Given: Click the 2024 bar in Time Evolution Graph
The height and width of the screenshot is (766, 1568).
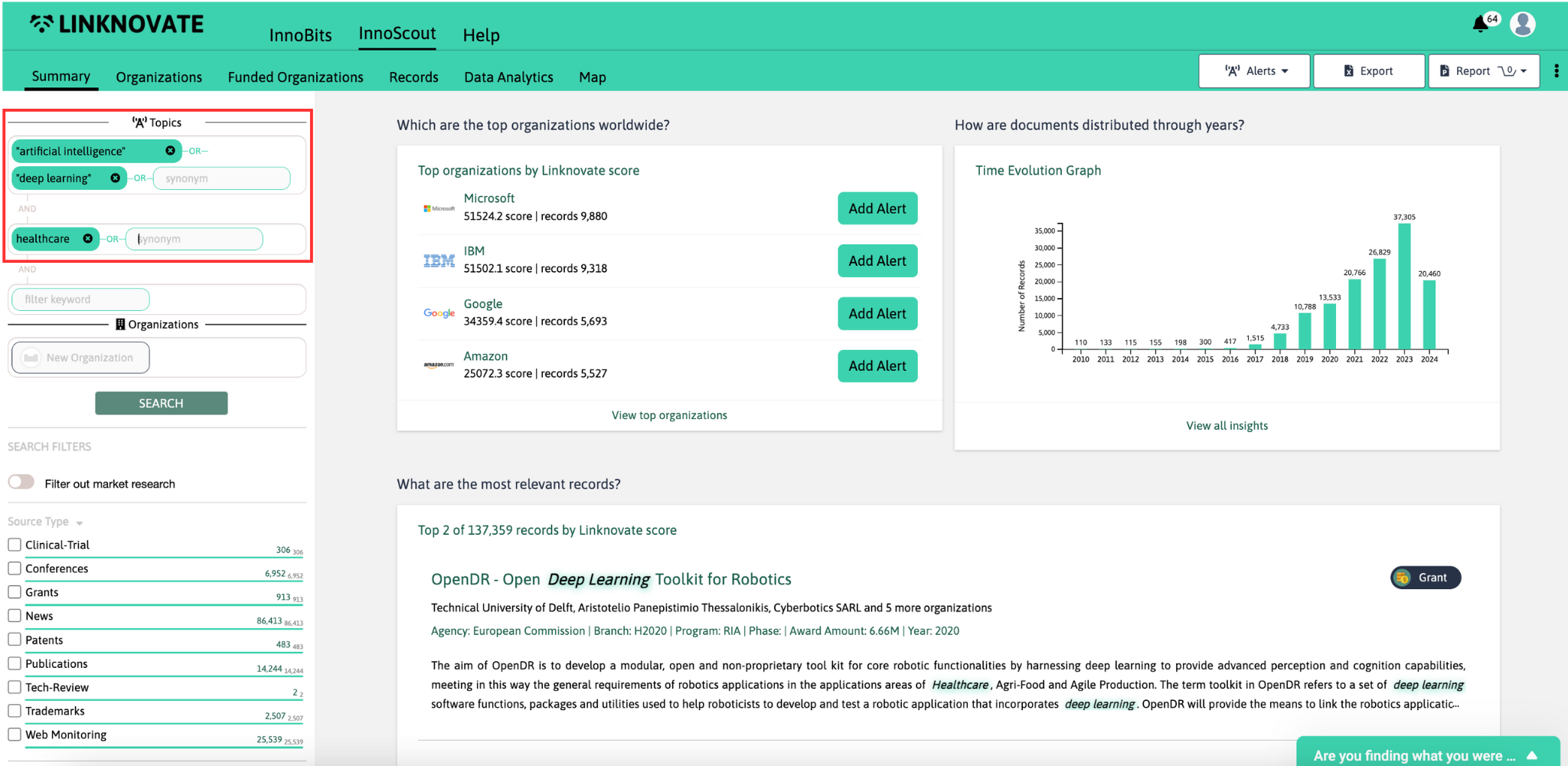Looking at the screenshot, I should point(1429,315).
